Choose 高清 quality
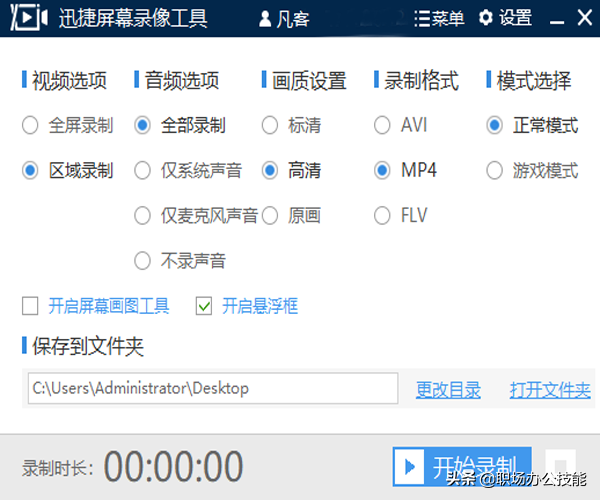Image resolution: width=600 pixels, height=500 pixels. [292, 170]
